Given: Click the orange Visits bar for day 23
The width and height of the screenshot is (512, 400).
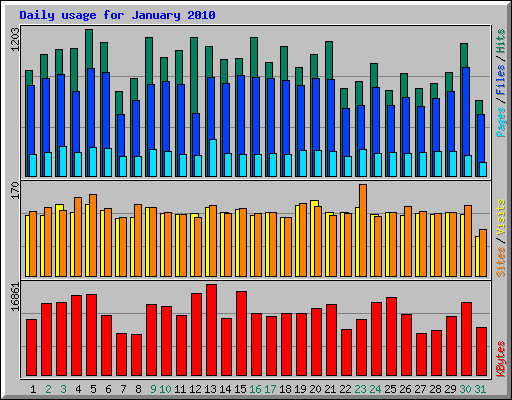Looking at the screenshot, I should click(363, 230).
